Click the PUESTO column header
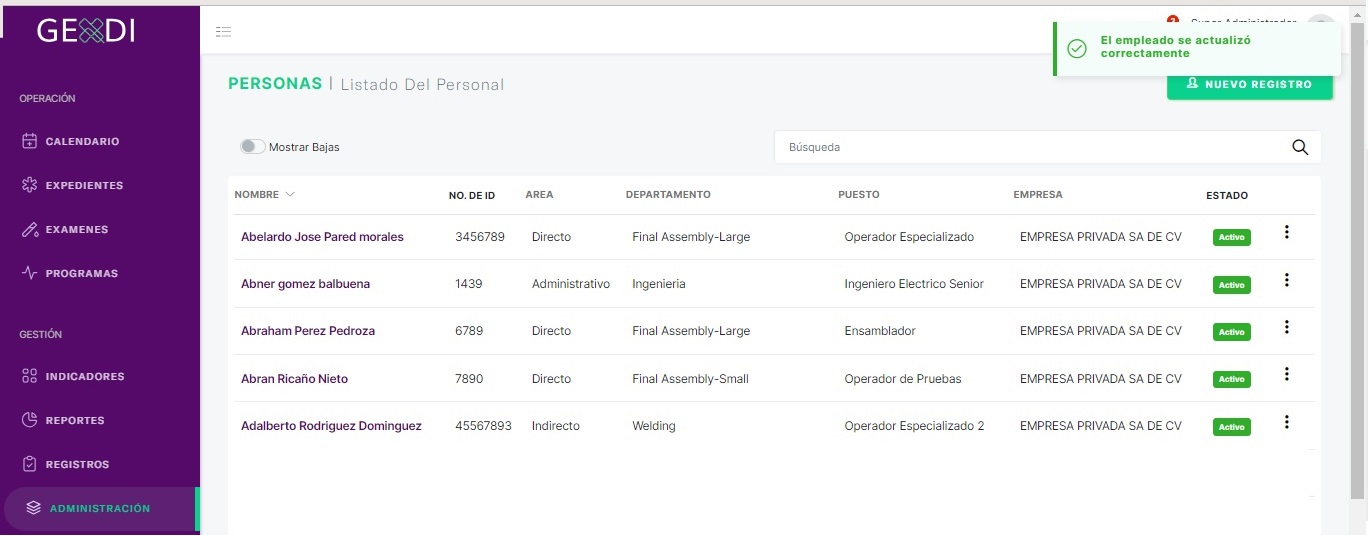 pos(859,195)
